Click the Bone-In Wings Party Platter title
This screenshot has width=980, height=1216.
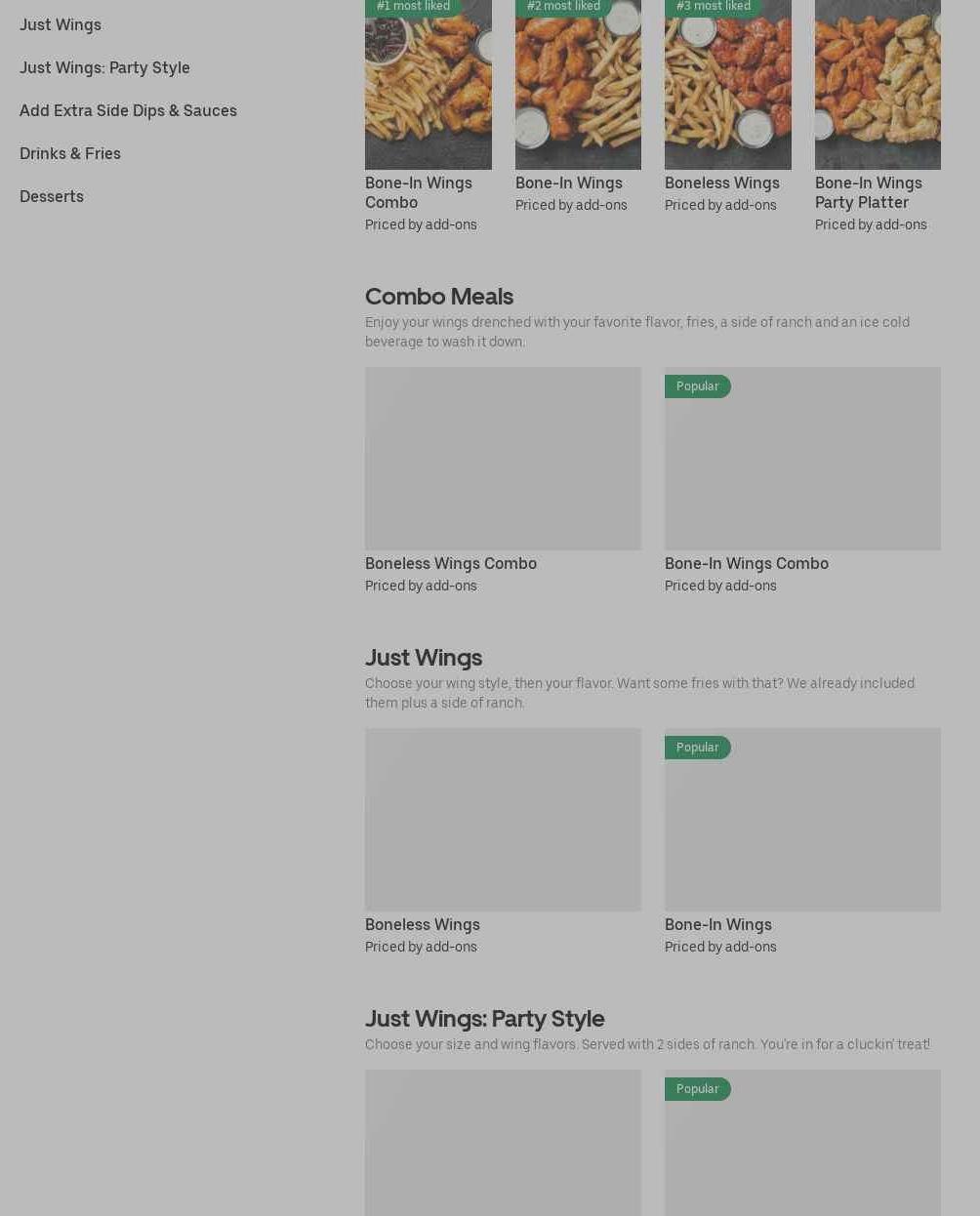click(869, 192)
